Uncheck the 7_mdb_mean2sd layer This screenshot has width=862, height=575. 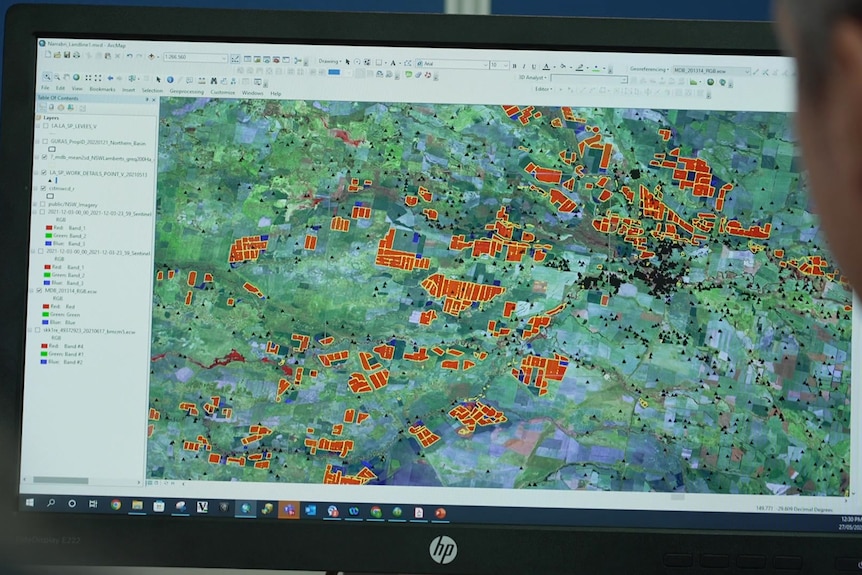[44, 157]
